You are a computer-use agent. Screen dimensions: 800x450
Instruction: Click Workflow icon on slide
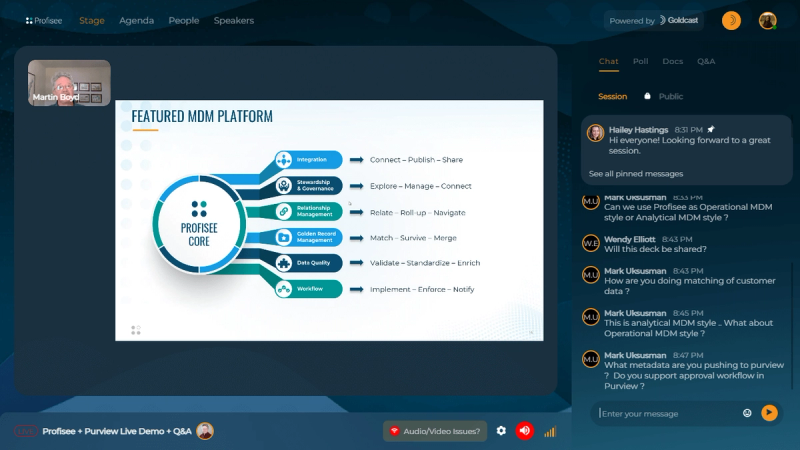pos(284,289)
